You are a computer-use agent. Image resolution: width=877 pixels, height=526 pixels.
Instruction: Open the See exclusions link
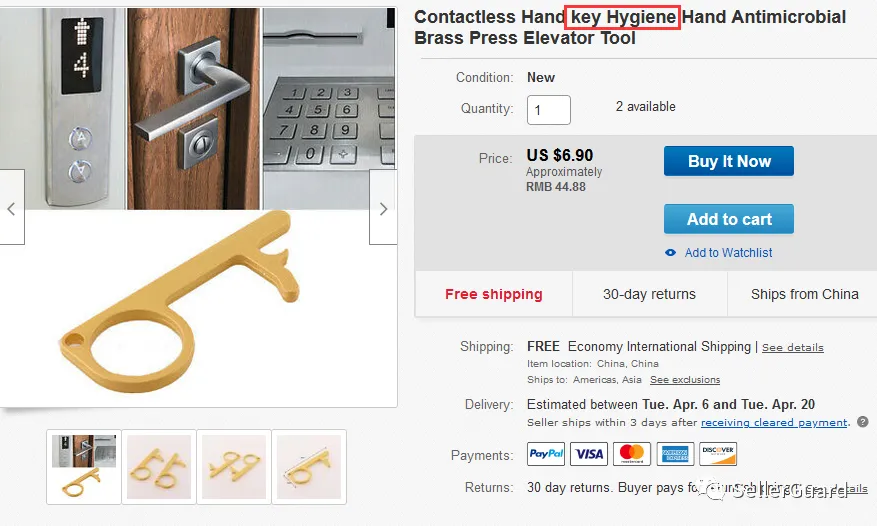pyautogui.click(x=685, y=379)
